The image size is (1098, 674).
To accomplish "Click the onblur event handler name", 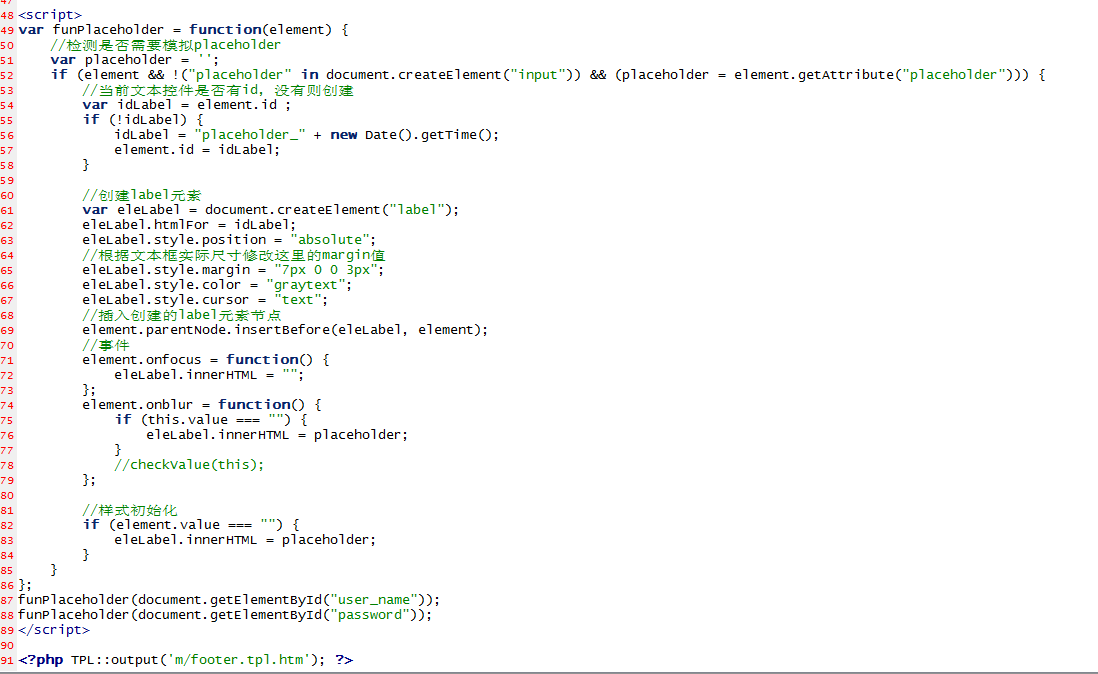I will coord(170,405).
